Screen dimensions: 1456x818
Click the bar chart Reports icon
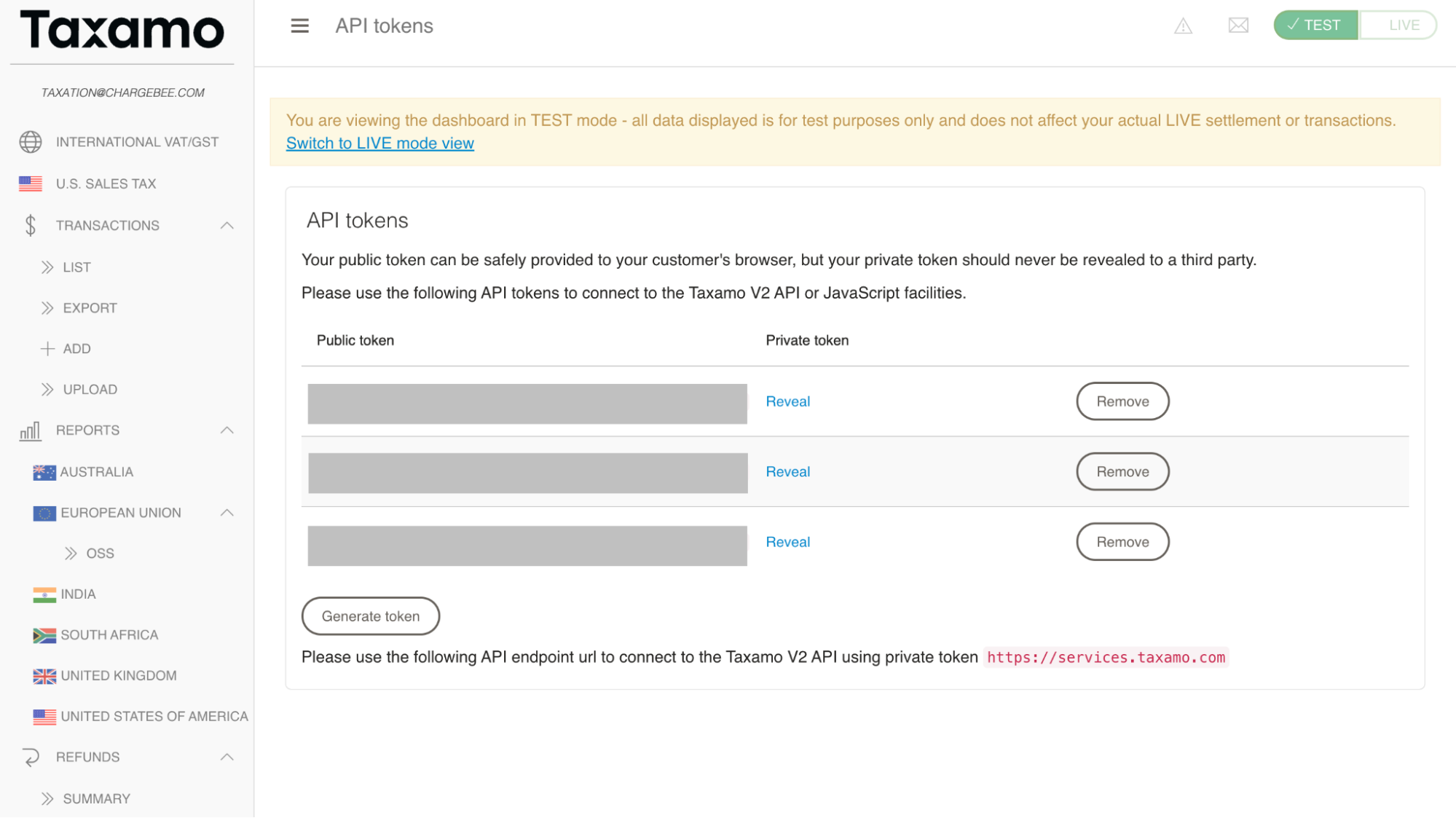pyautogui.click(x=31, y=431)
